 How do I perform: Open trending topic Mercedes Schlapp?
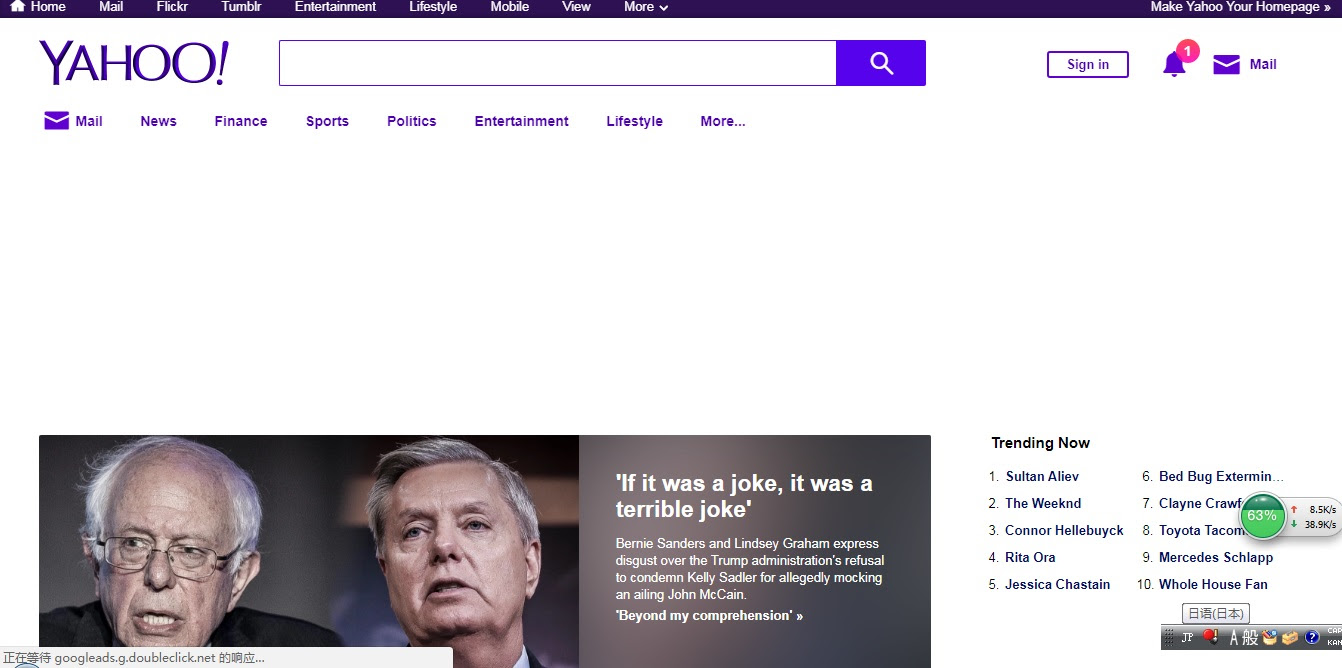pos(1216,557)
